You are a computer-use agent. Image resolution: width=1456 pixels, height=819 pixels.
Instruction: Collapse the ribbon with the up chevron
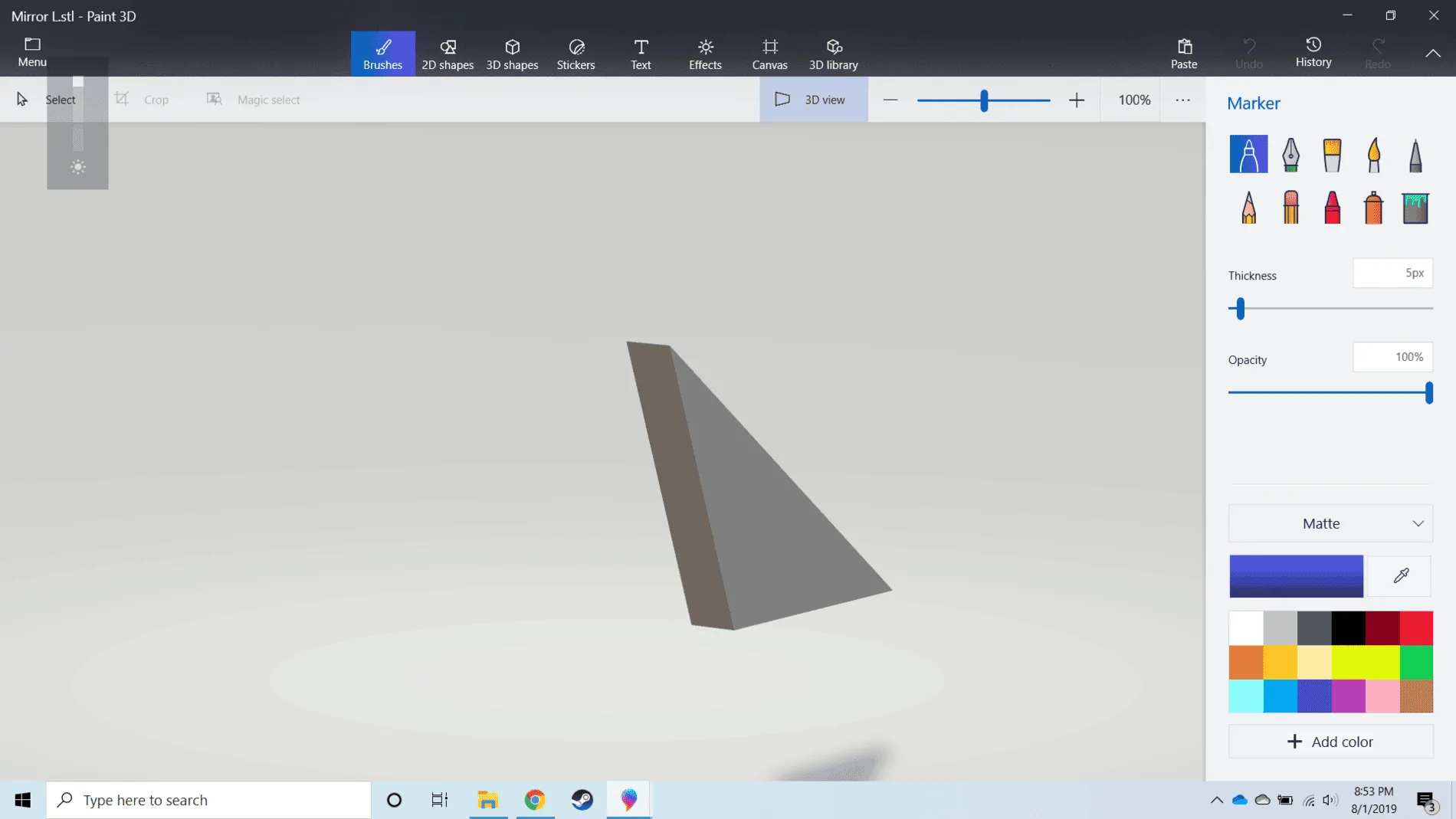click(1433, 54)
